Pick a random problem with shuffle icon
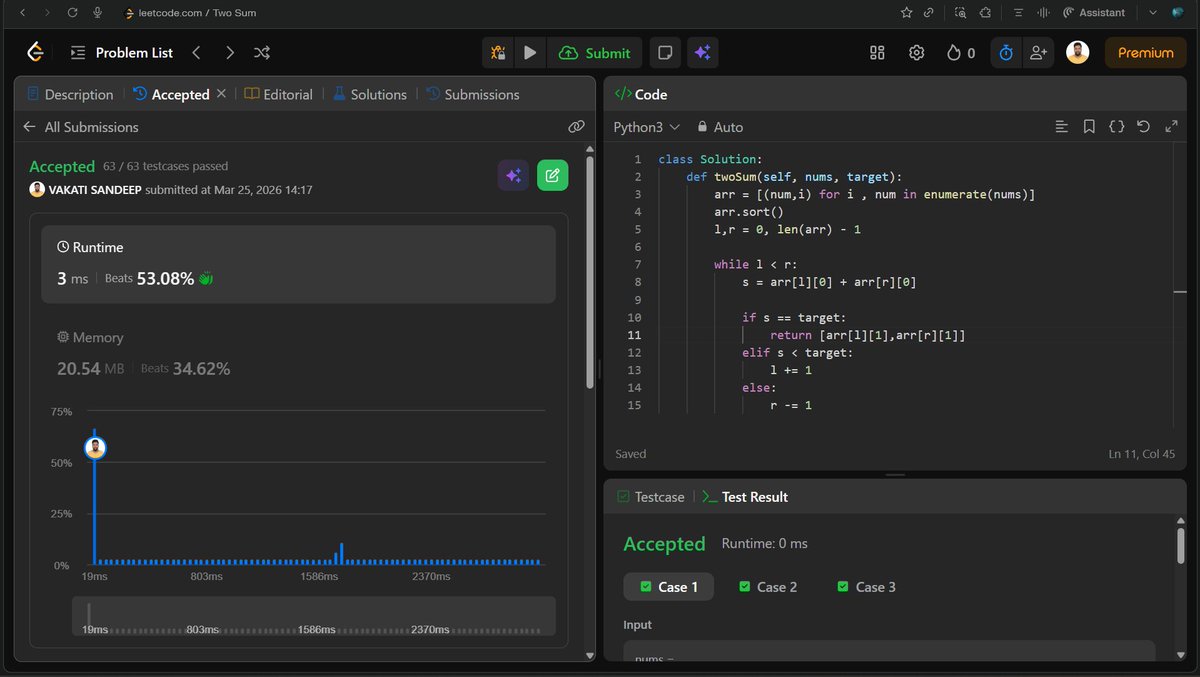Image resolution: width=1200 pixels, height=677 pixels. click(262, 52)
